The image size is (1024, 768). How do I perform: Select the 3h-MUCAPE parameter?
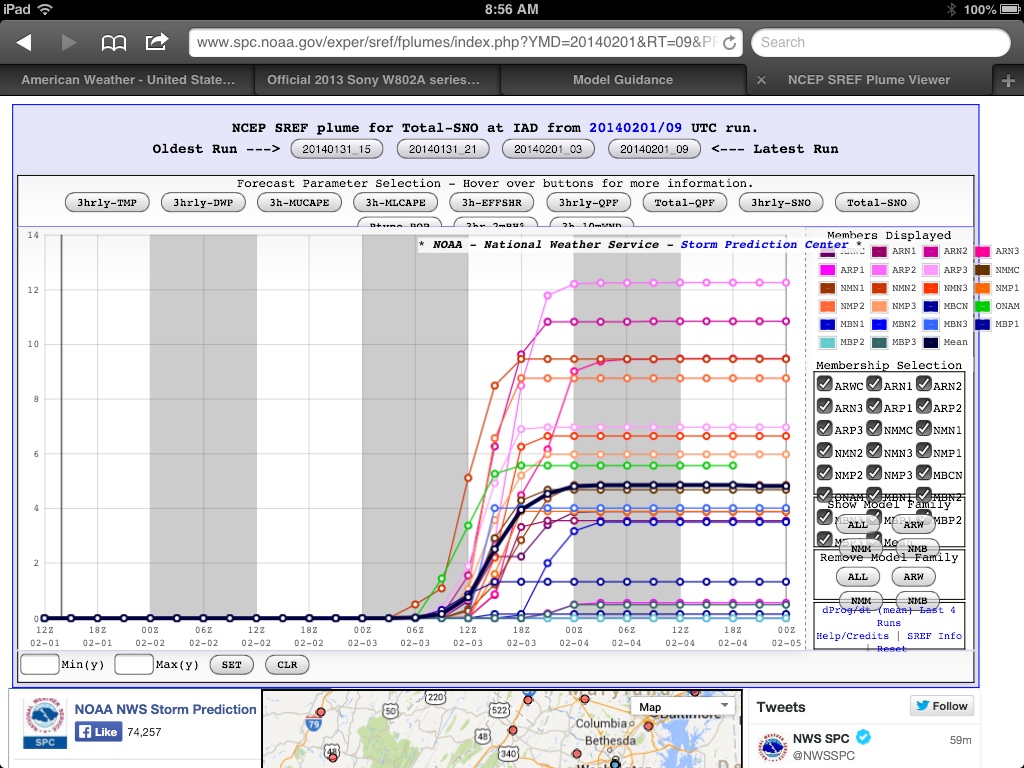click(x=299, y=202)
